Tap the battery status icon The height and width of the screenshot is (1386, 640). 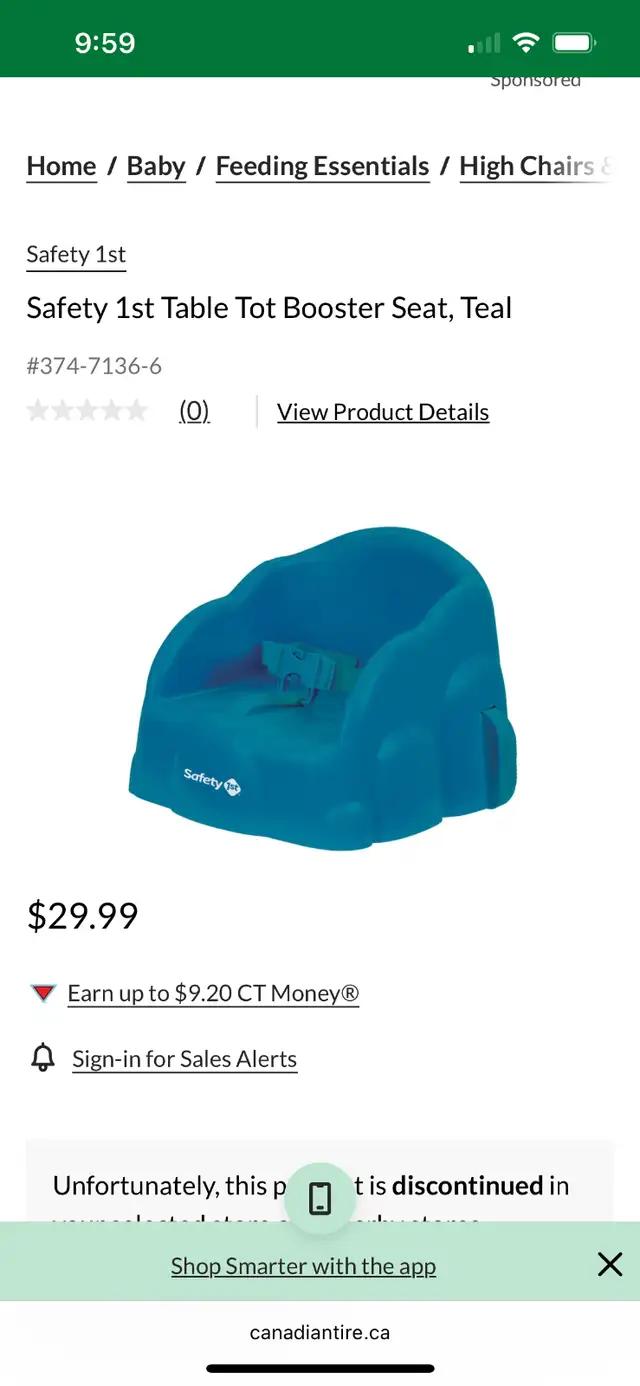pos(575,43)
